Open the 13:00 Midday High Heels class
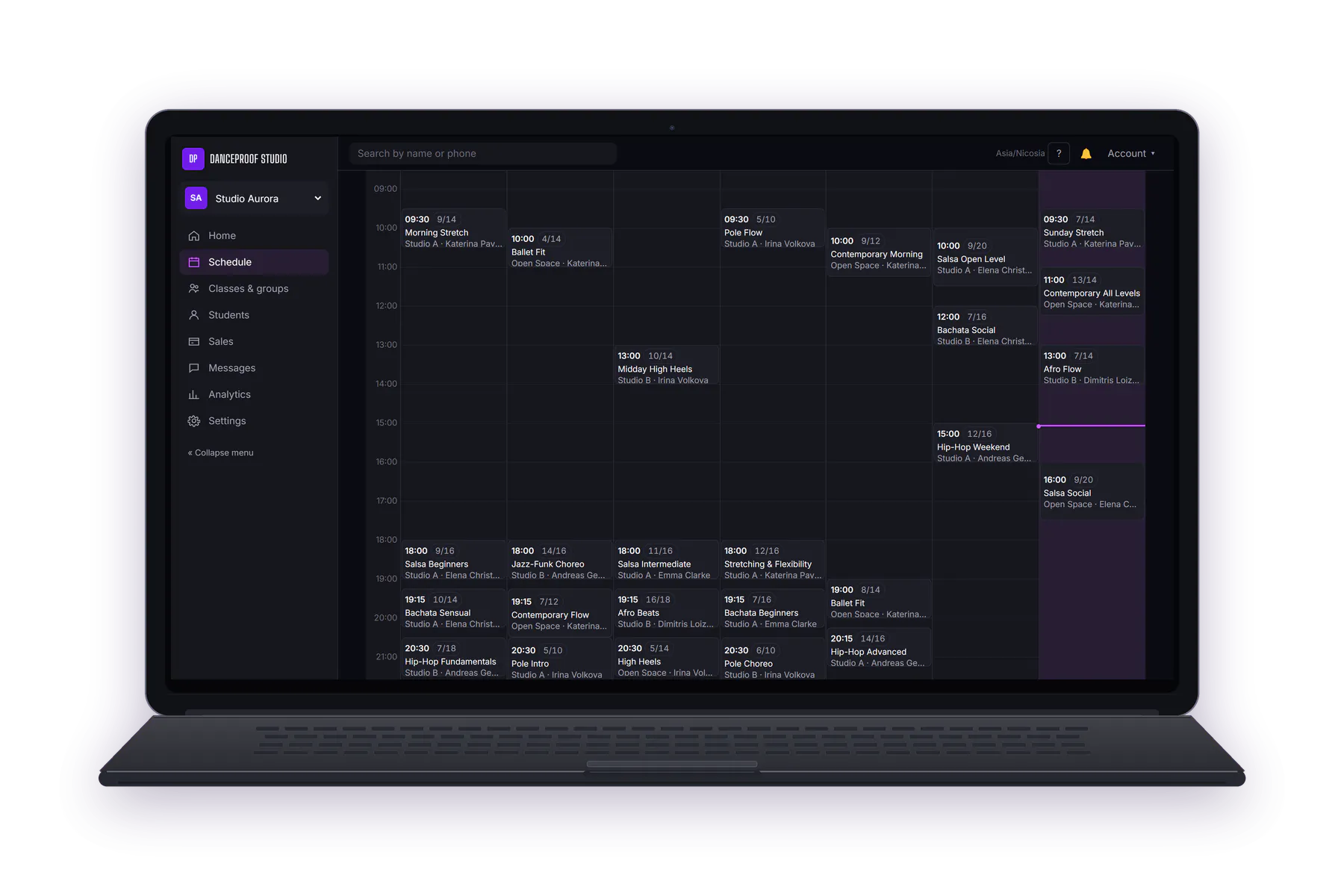Viewport: 1344px width, 896px height. click(666, 366)
